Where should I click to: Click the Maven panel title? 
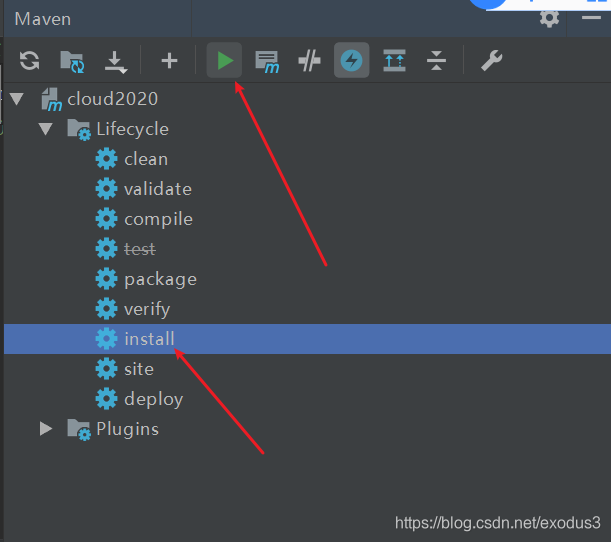pyautogui.click(x=43, y=19)
